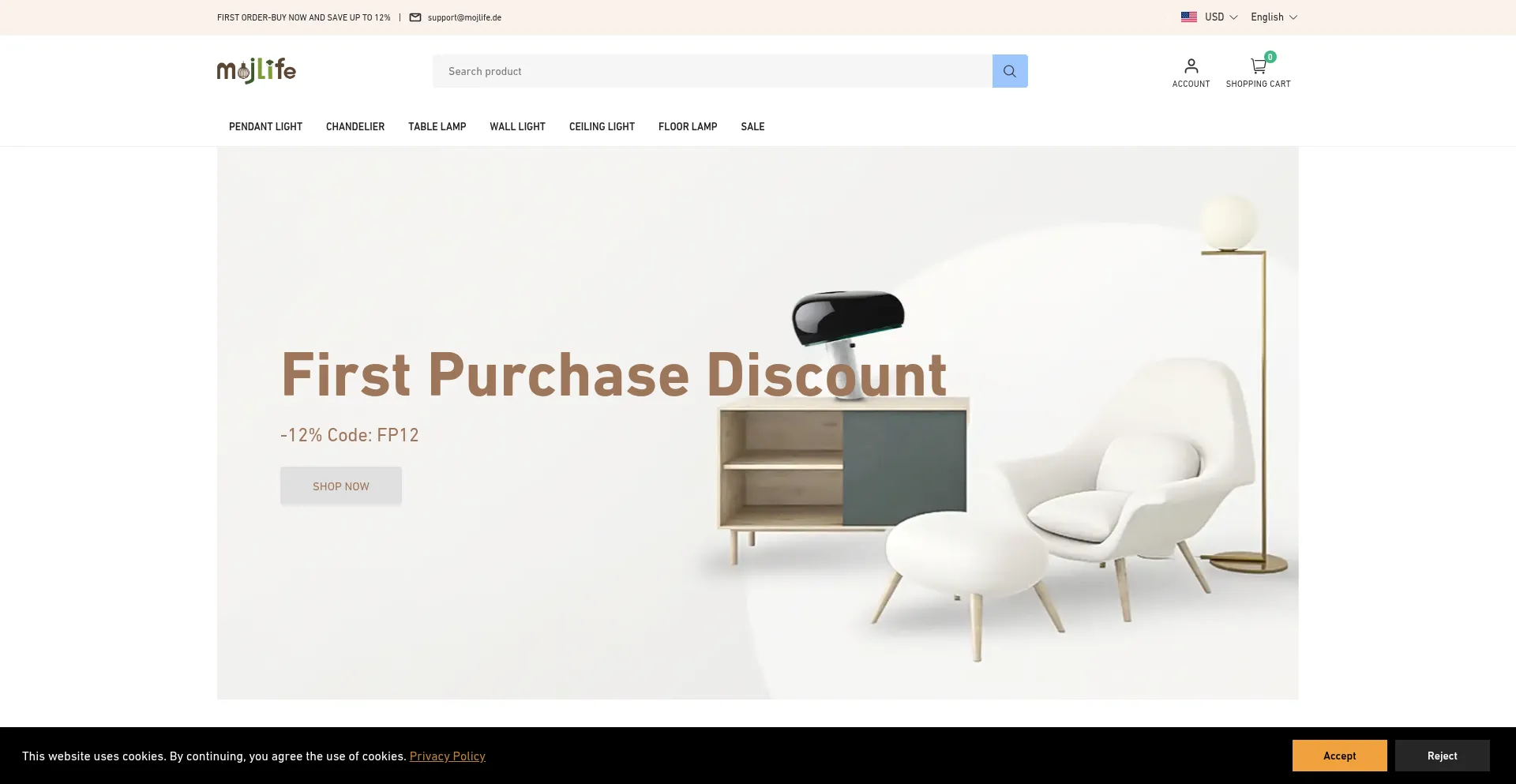Expand the USD currency dropdown
This screenshot has height=784, width=1516.
click(1221, 17)
